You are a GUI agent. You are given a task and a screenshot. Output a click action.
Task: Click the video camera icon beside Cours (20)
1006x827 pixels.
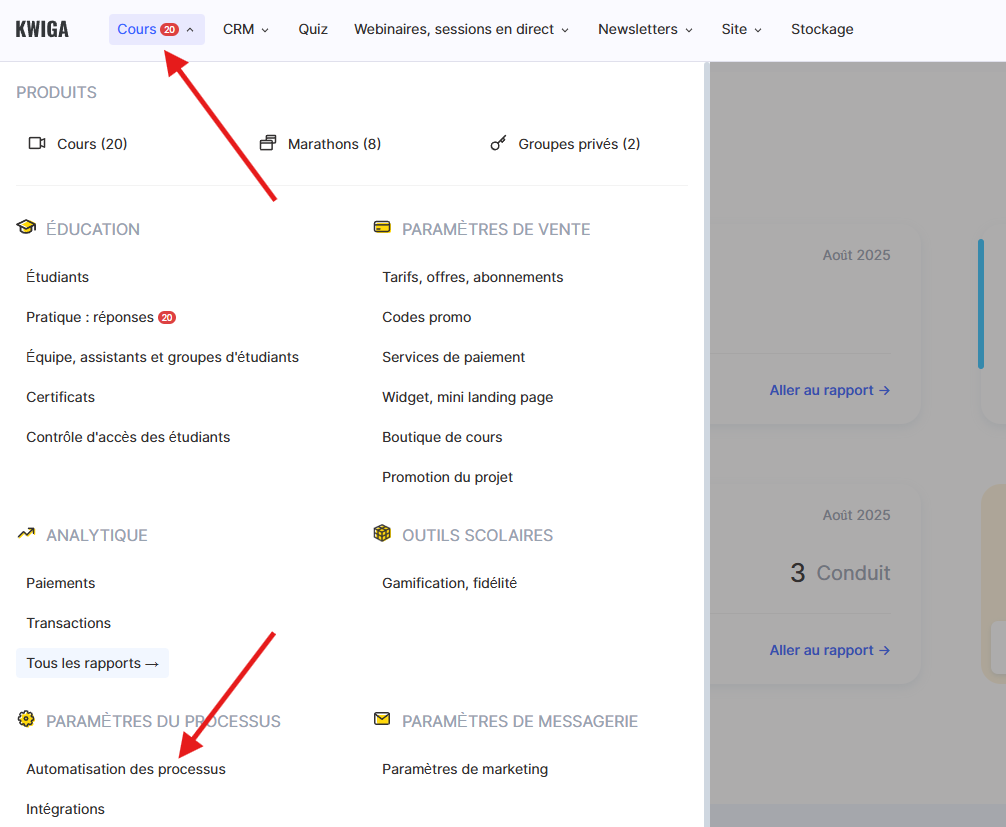(37, 143)
